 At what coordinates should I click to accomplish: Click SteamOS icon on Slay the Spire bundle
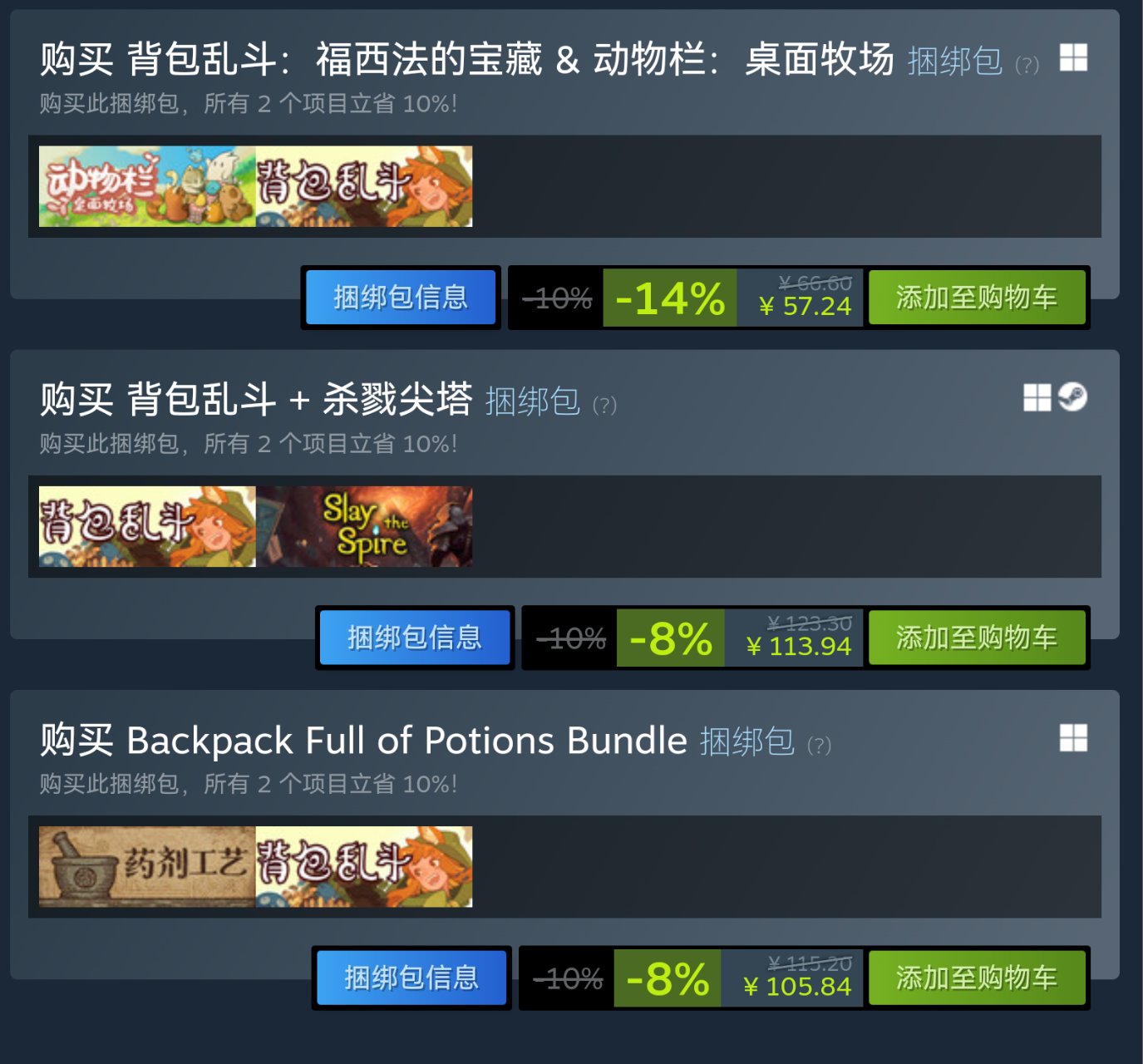click(1072, 397)
